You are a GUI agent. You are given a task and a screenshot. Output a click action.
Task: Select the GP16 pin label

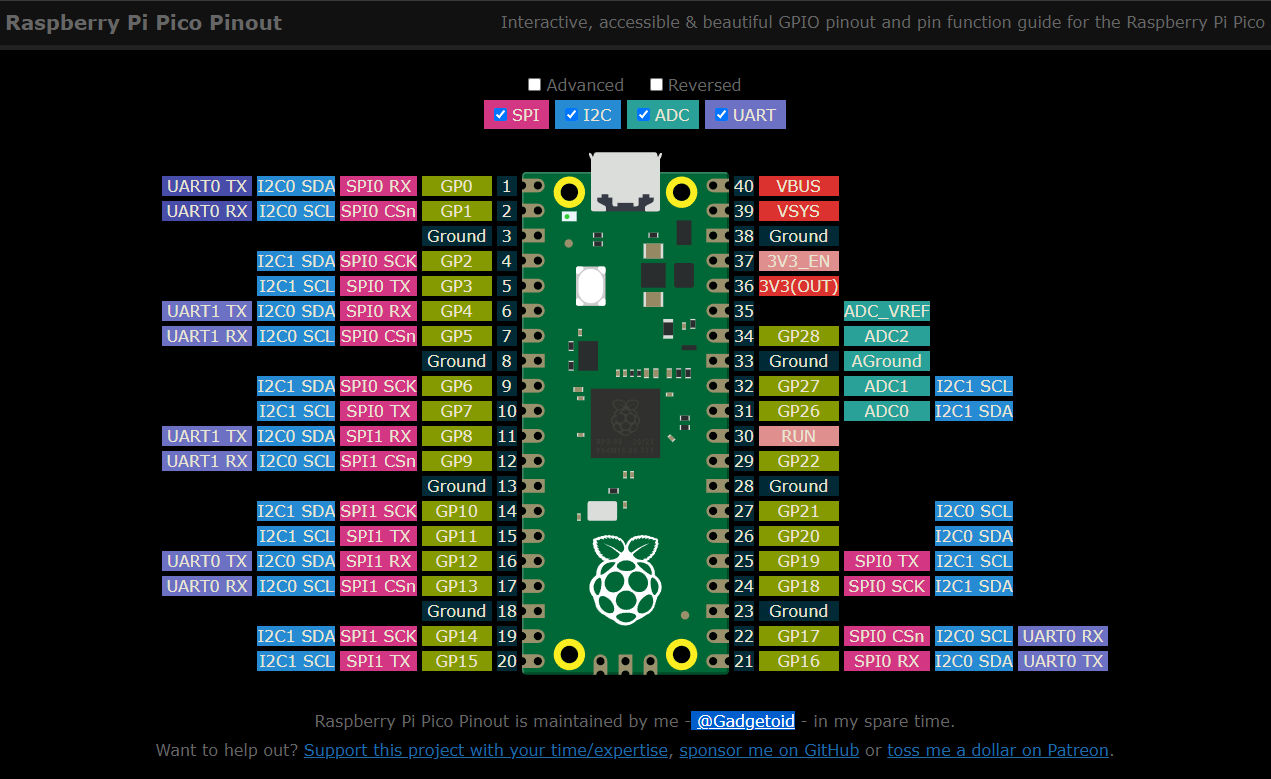point(799,661)
